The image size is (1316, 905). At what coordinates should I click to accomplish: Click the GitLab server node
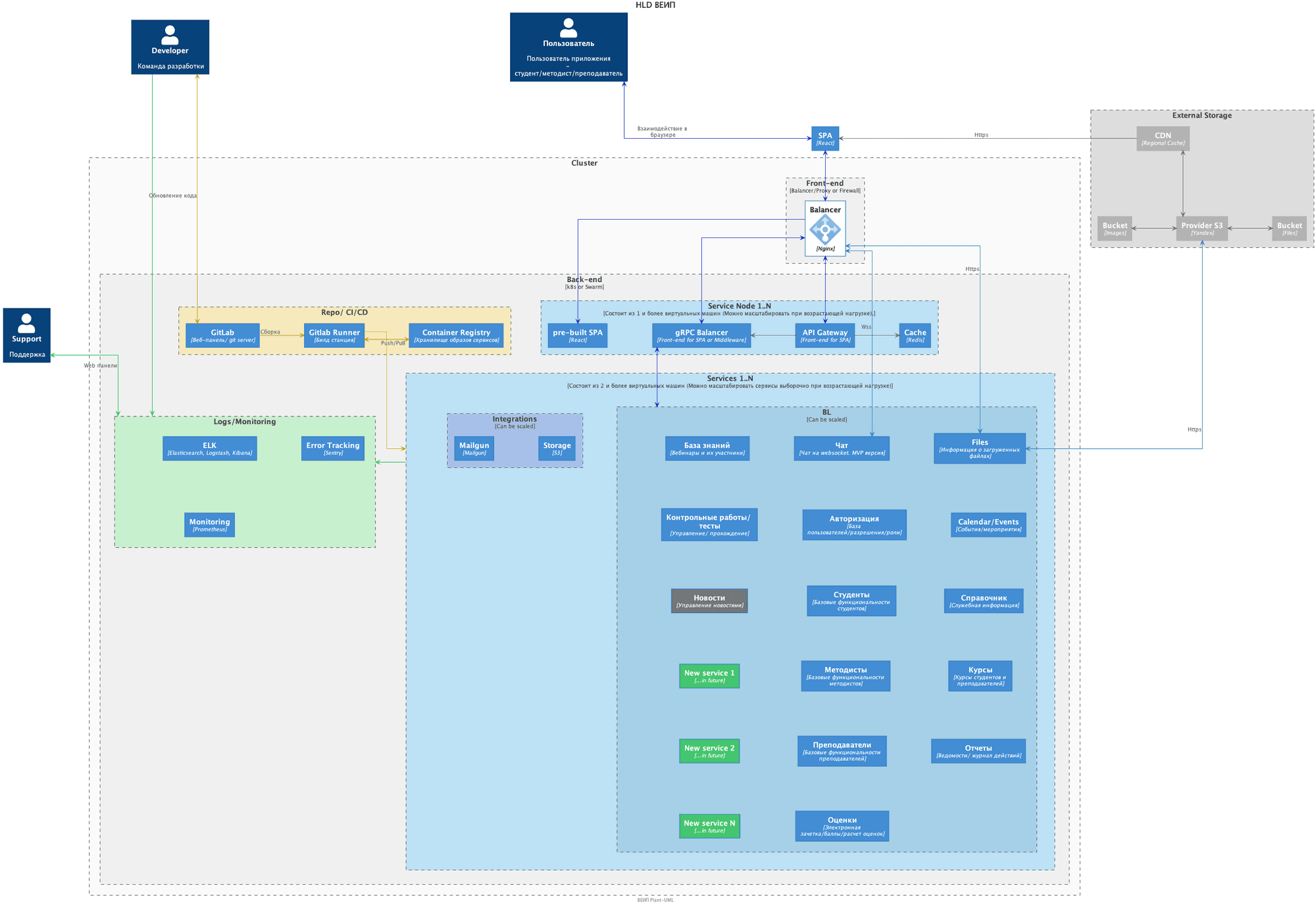click(x=222, y=335)
